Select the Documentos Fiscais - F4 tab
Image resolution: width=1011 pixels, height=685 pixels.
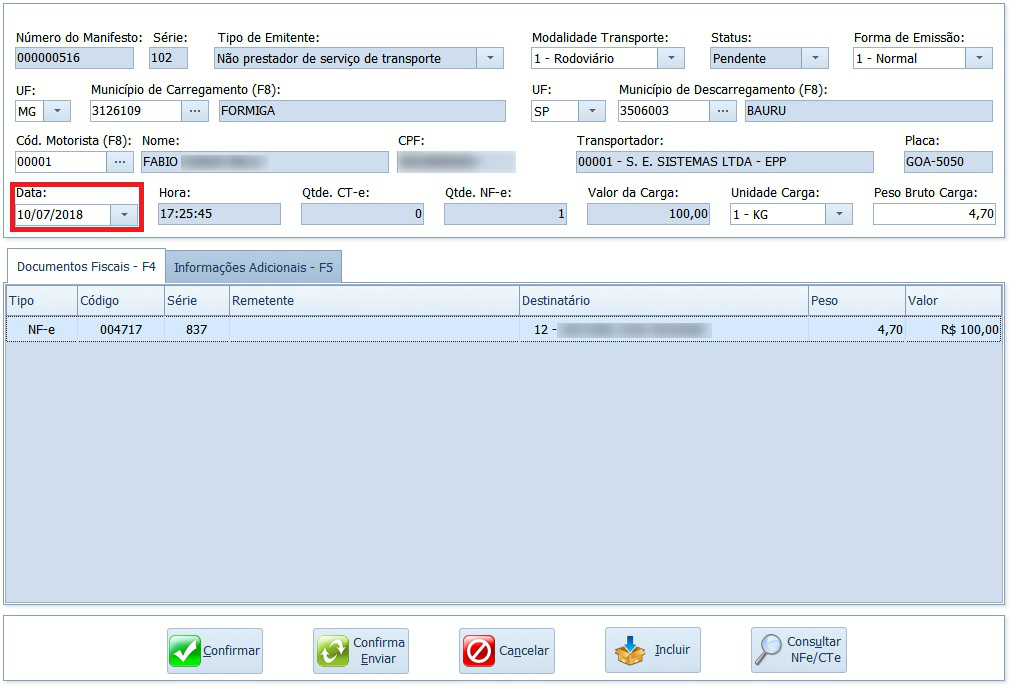pos(86,267)
